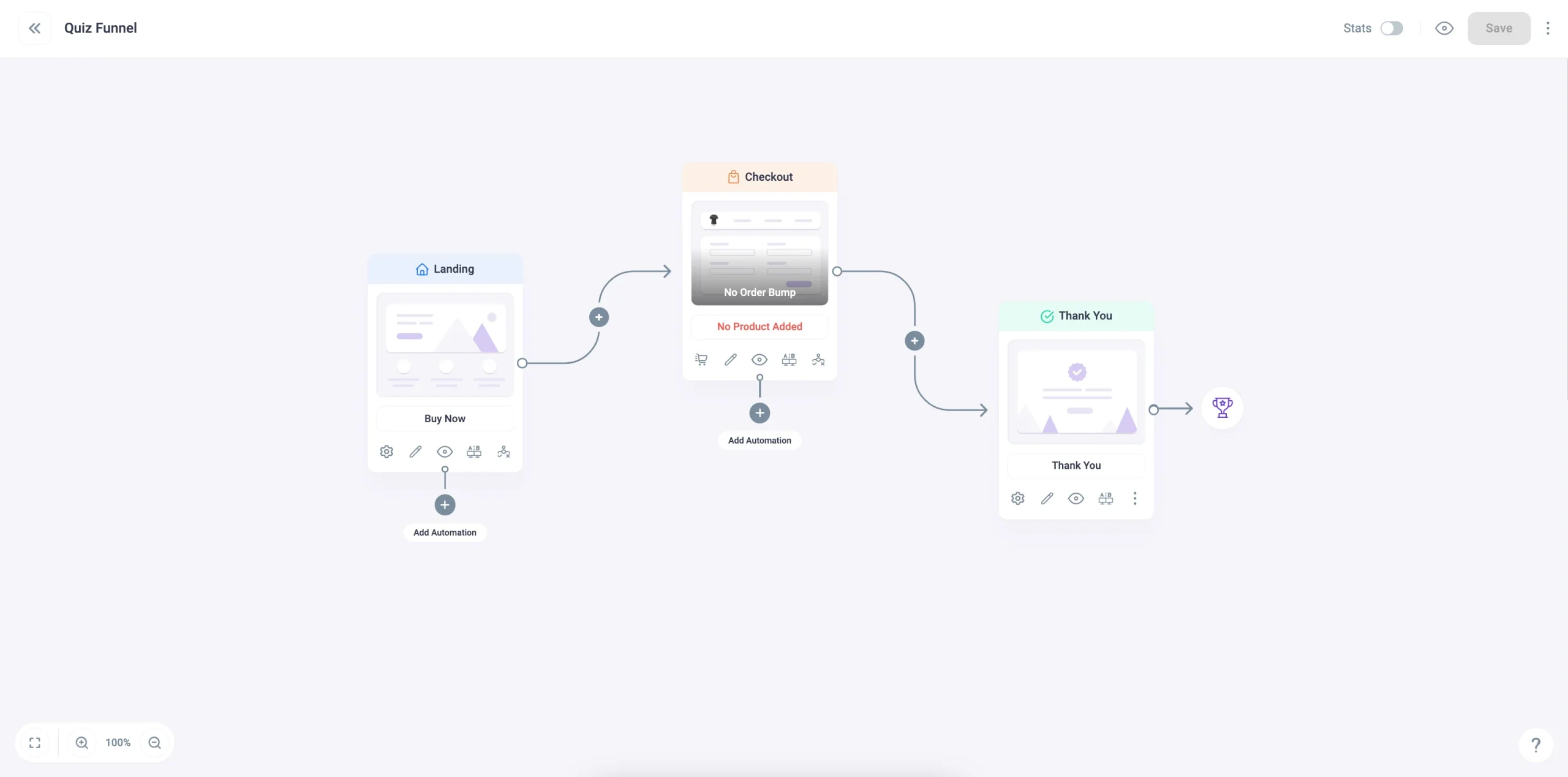Go back using the double chevron icon

pyautogui.click(x=35, y=28)
